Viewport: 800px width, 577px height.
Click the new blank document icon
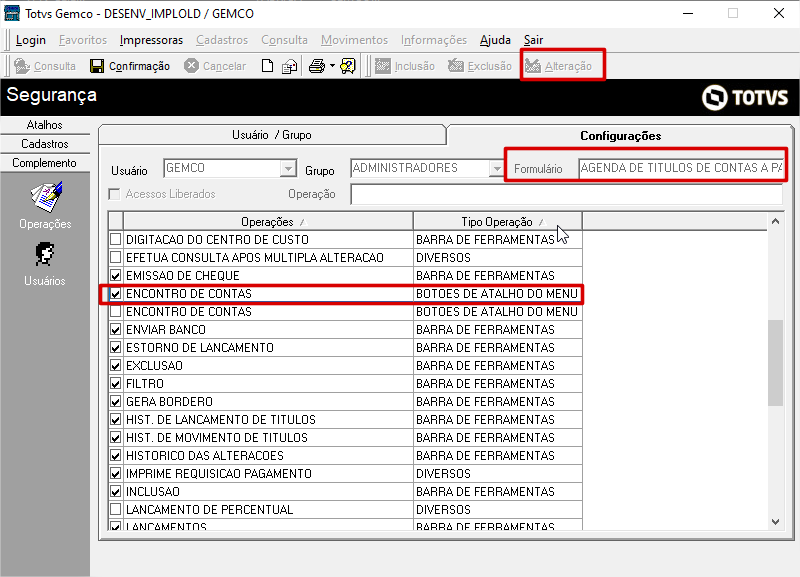tap(267, 66)
